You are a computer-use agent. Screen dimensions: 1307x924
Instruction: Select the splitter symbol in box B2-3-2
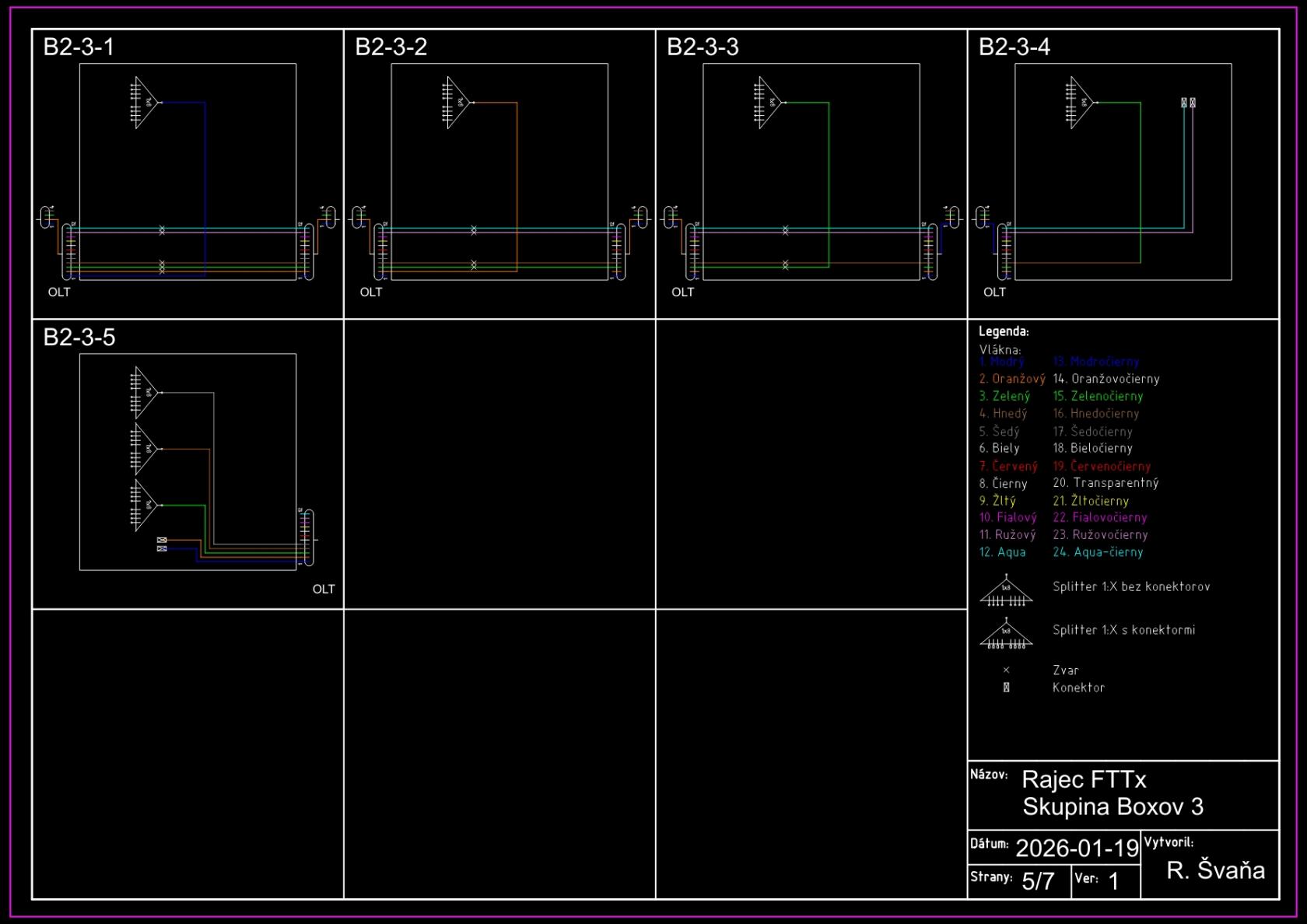tap(458, 103)
